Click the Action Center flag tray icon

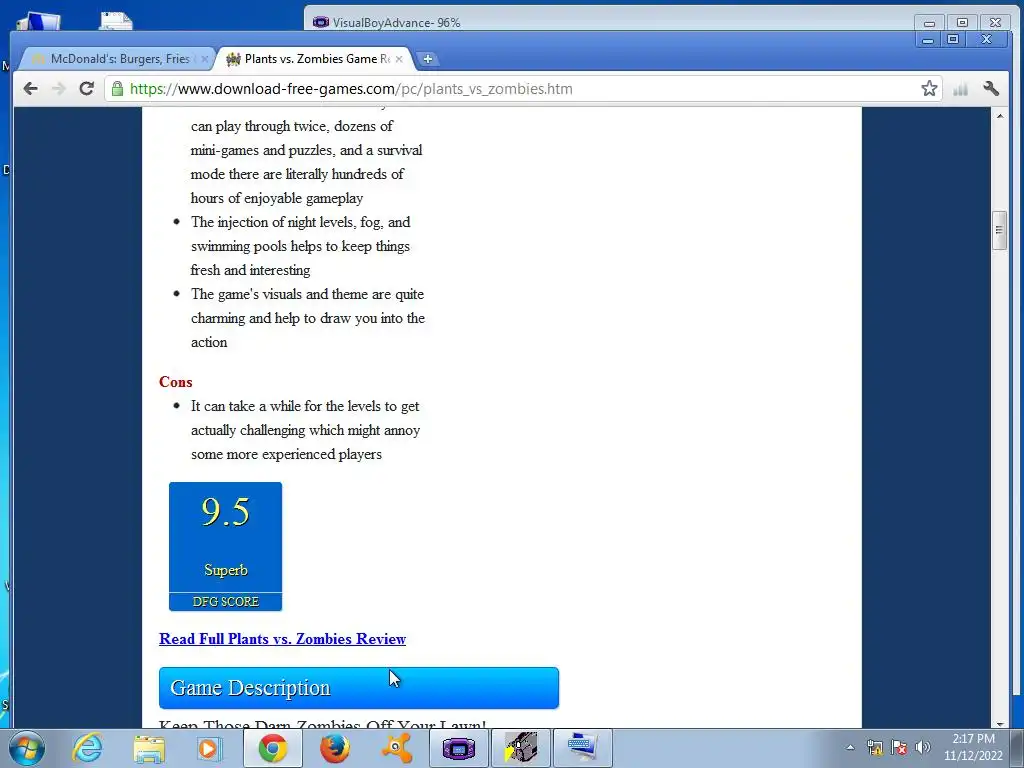(899, 748)
